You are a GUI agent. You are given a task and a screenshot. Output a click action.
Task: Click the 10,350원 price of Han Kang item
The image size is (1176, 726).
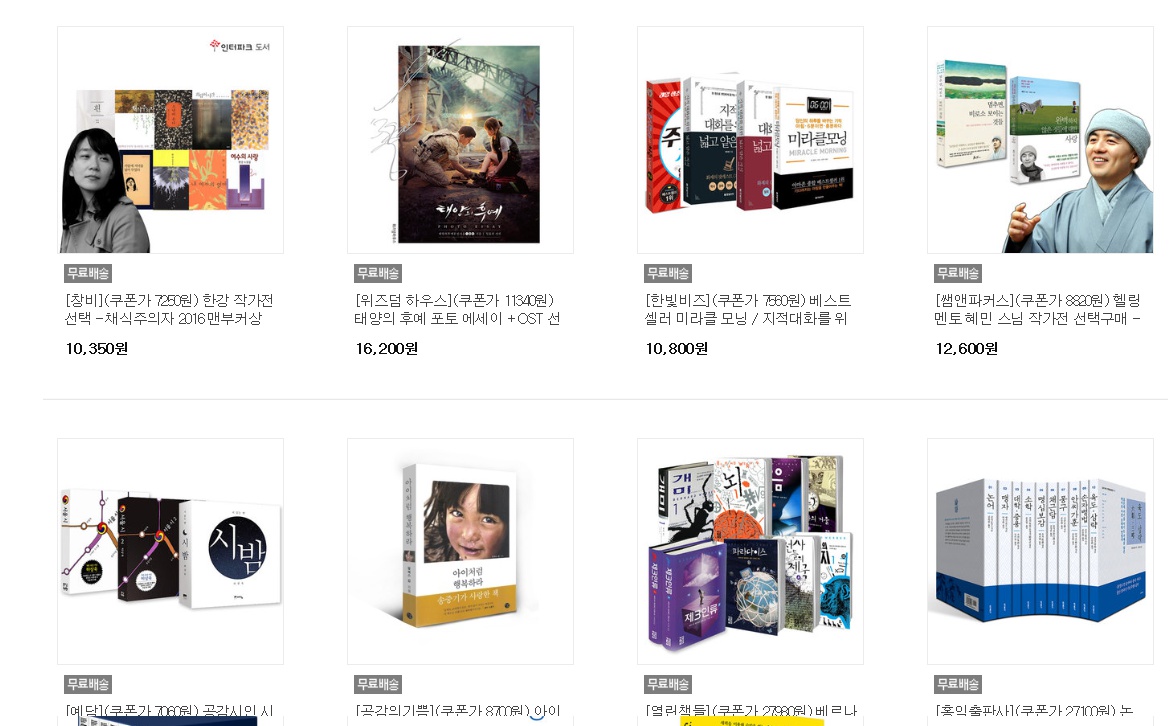[97, 349]
